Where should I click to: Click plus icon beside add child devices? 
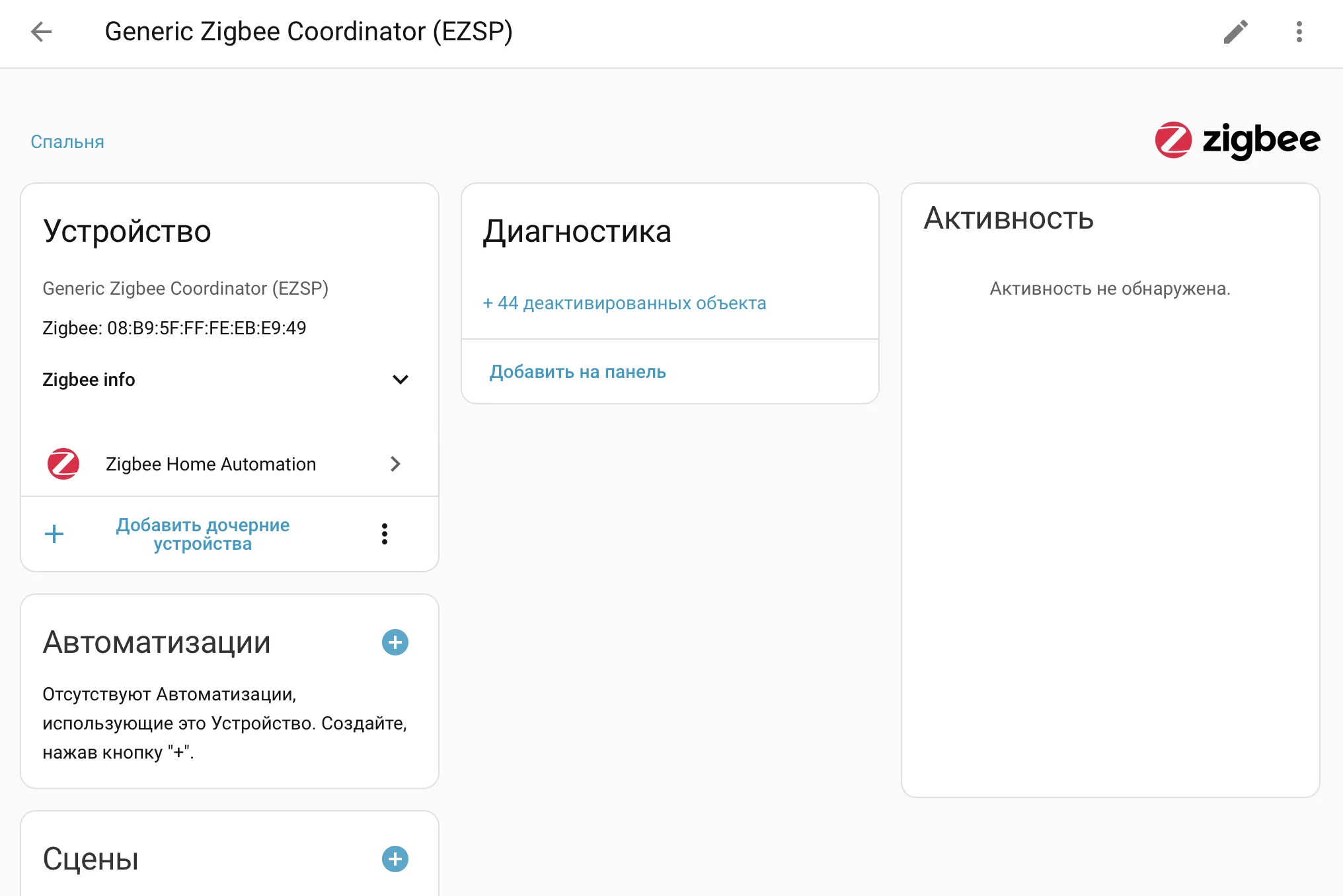pyautogui.click(x=54, y=534)
